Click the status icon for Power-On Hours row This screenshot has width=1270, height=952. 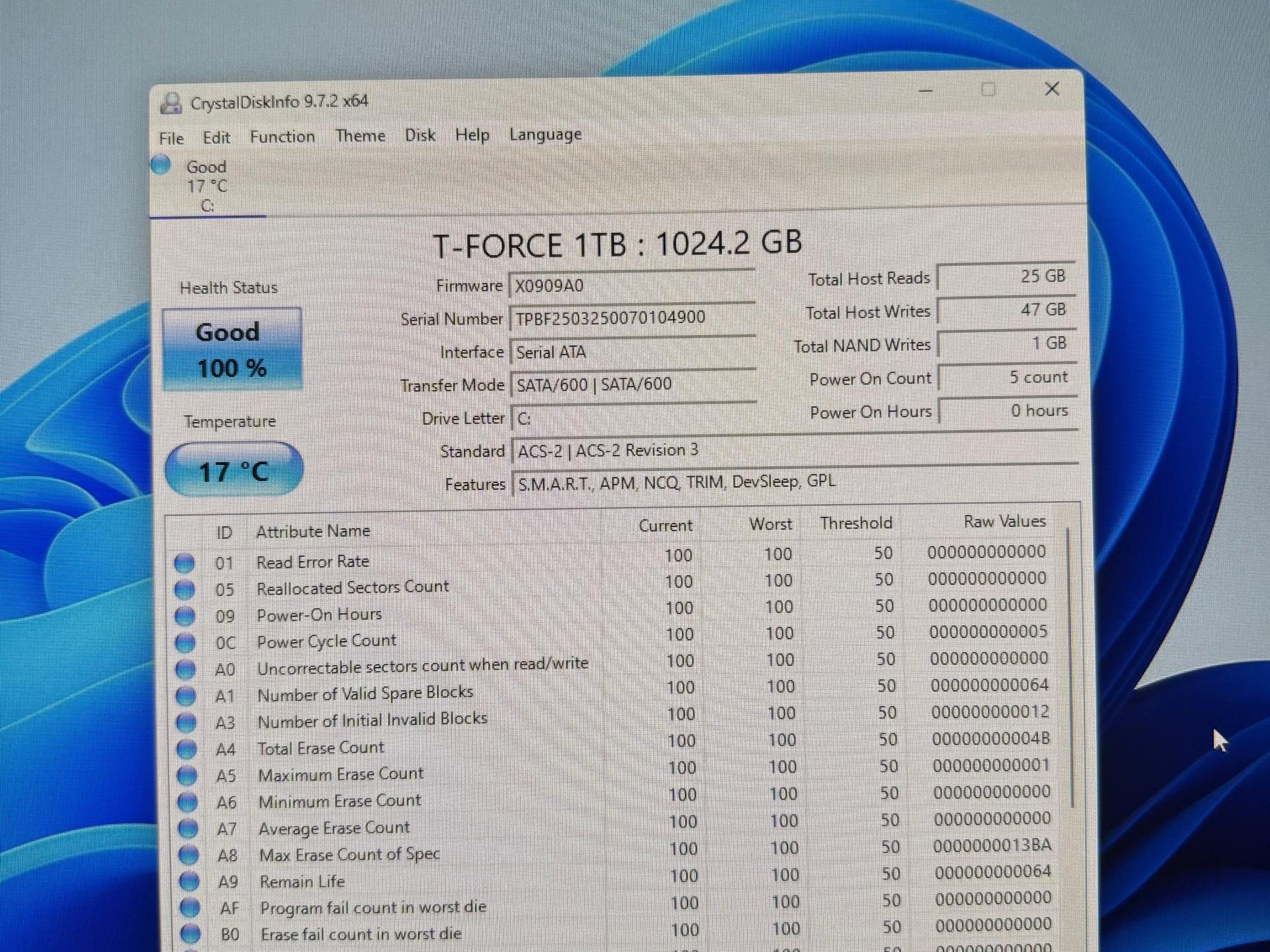pos(184,616)
